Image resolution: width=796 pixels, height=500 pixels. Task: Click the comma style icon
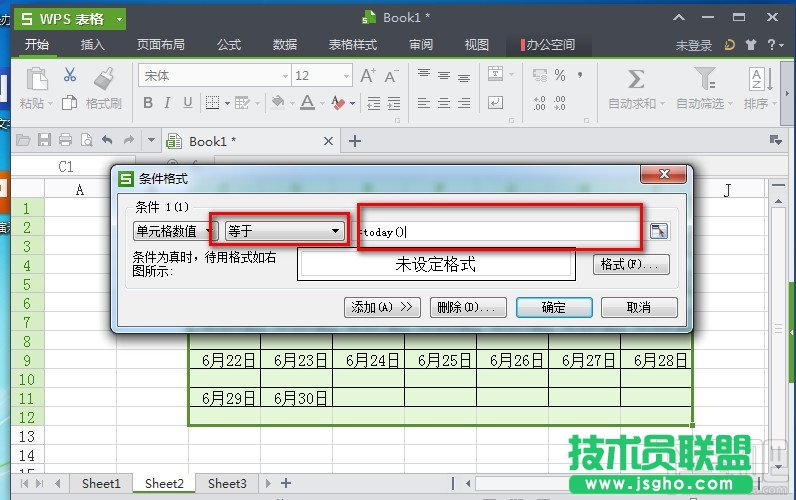580,75
